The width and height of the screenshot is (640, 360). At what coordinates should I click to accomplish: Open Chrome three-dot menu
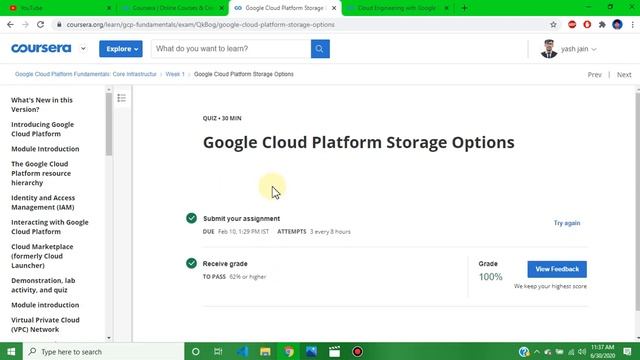tap(632, 24)
